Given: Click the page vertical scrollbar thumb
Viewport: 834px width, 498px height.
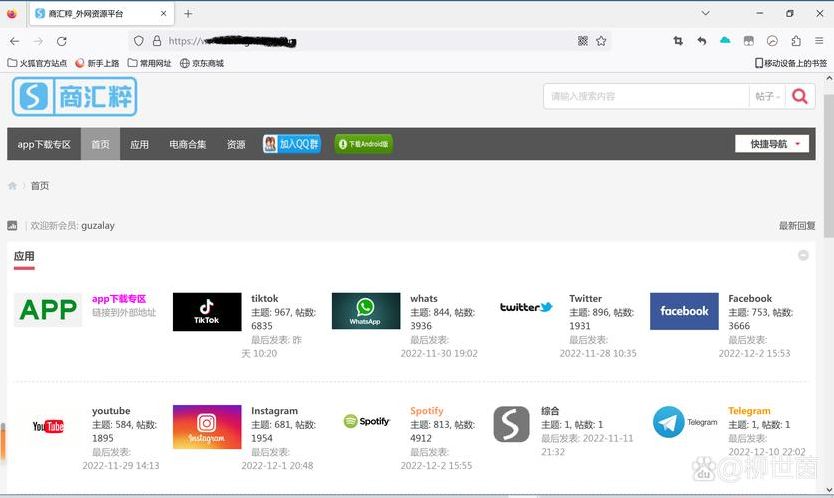Looking at the screenshot, I should point(829,166).
